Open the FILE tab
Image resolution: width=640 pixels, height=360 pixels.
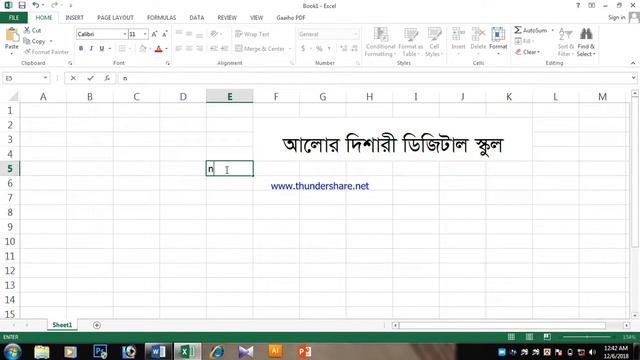pyautogui.click(x=14, y=18)
